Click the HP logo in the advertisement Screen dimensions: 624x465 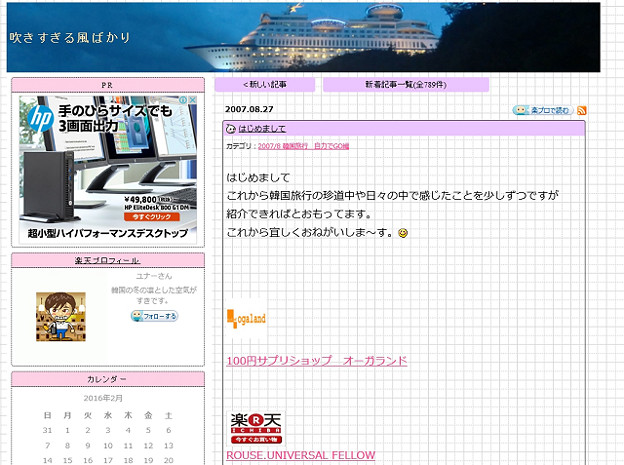(x=40, y=118)
